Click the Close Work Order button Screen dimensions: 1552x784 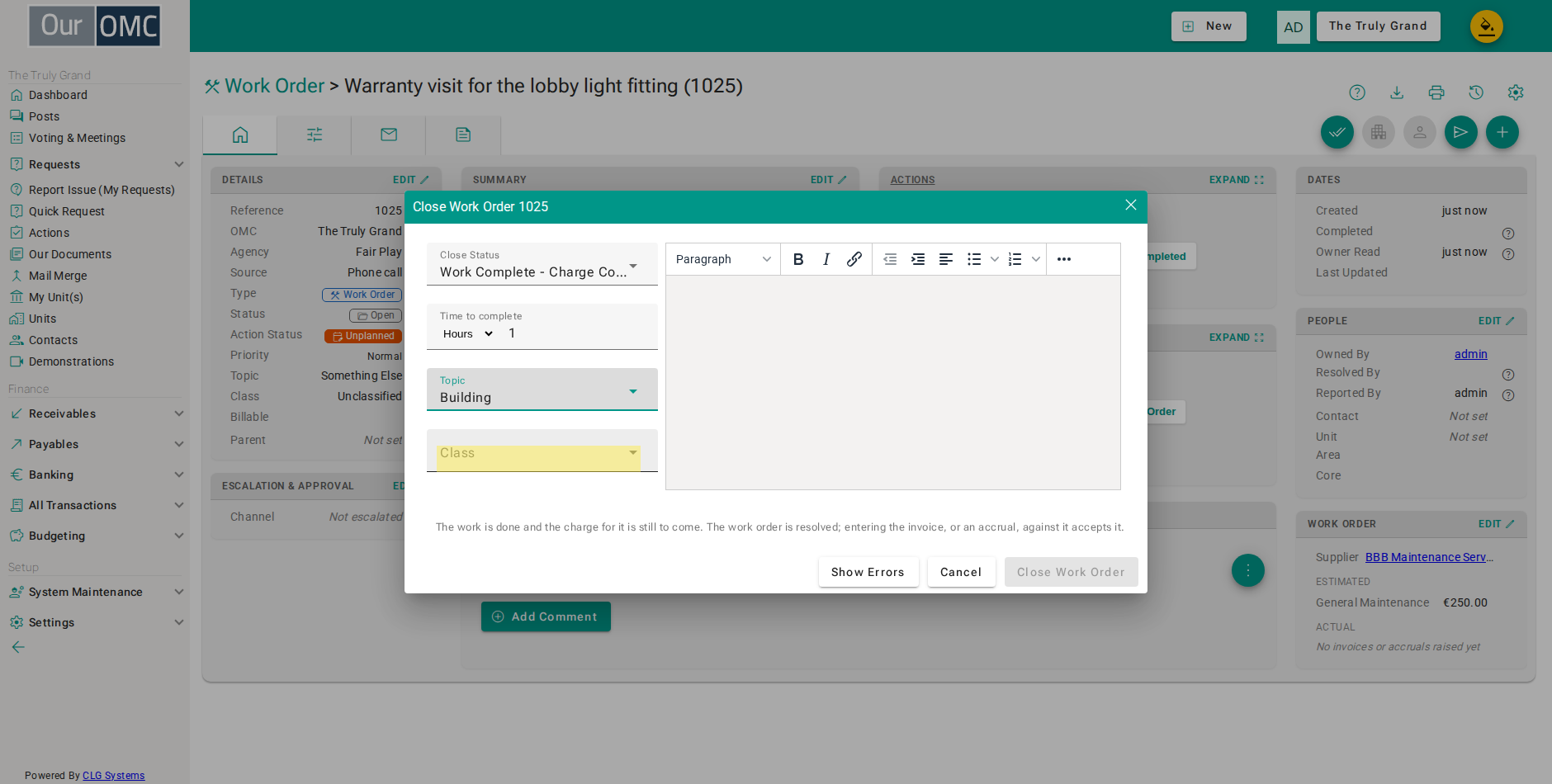[1071, 572]
